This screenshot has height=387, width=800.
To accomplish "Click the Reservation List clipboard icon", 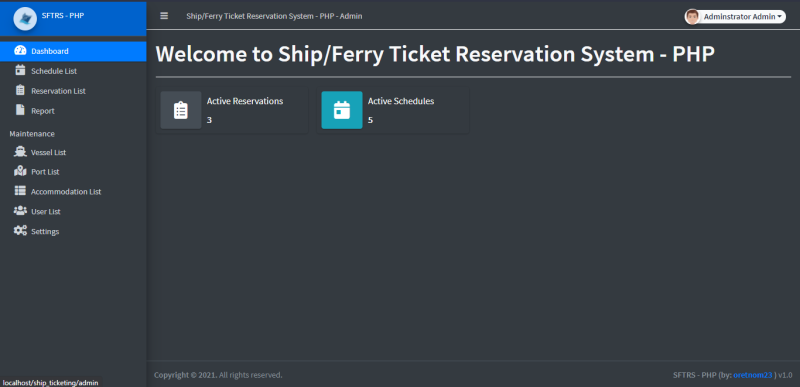I will click(20, 90).
